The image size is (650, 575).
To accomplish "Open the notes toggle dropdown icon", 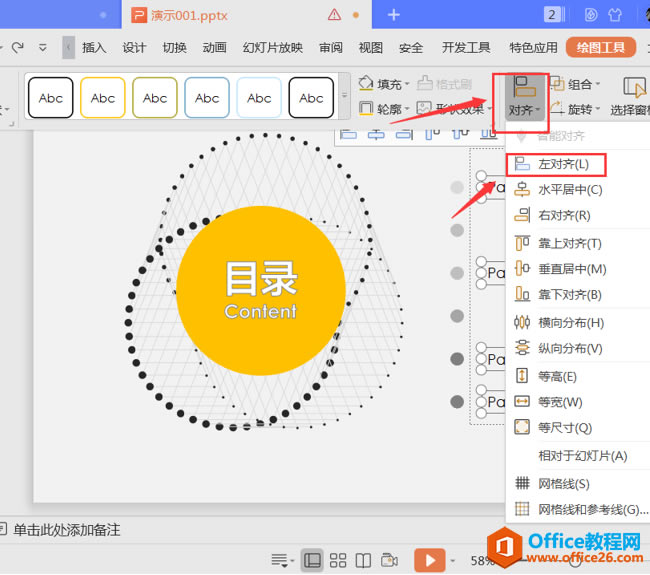I will [282, 560].
